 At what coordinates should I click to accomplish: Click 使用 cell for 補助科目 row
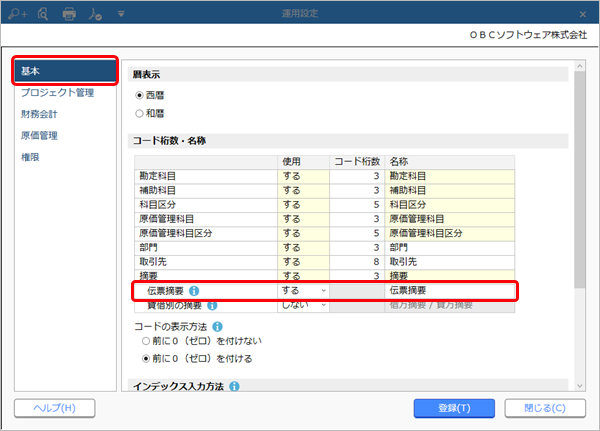coord(303,191)
